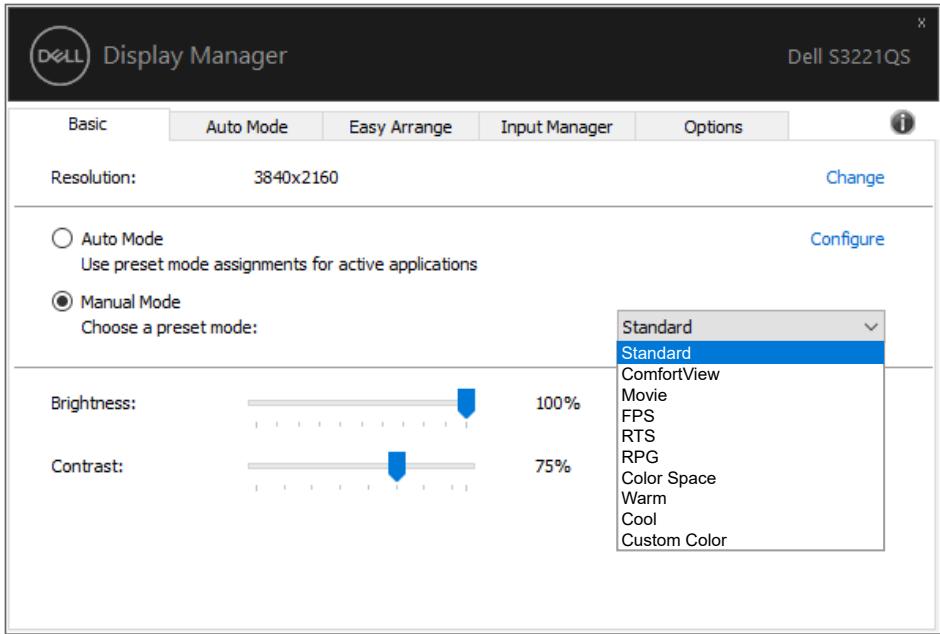Select FPS preset in dropdown list
Screen dimensions: 940x634
click(751, 416)
